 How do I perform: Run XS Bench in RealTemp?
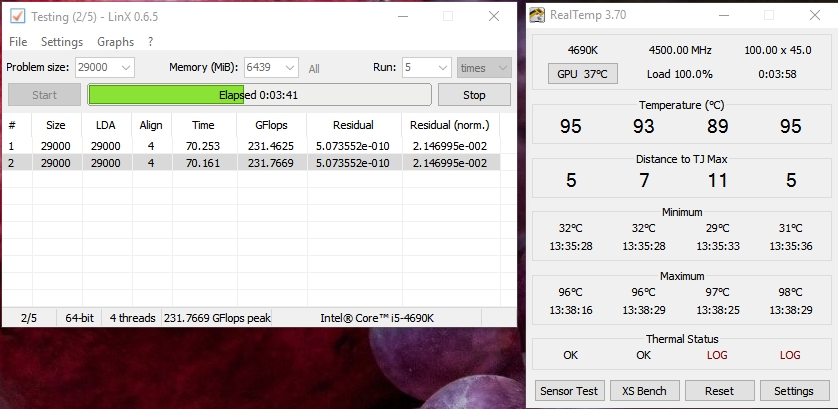click(x=645, y=391)
